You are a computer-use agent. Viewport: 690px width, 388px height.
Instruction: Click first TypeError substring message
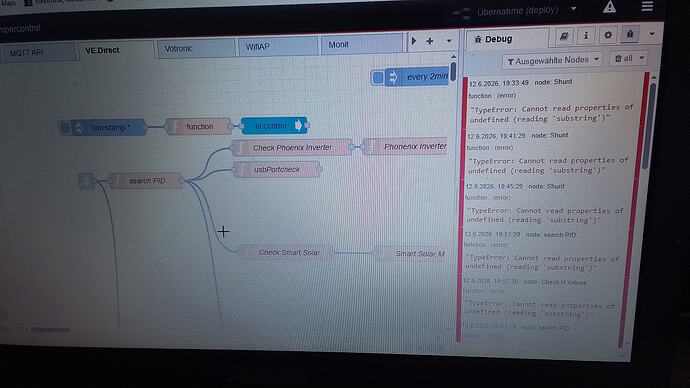coord(551,113)
